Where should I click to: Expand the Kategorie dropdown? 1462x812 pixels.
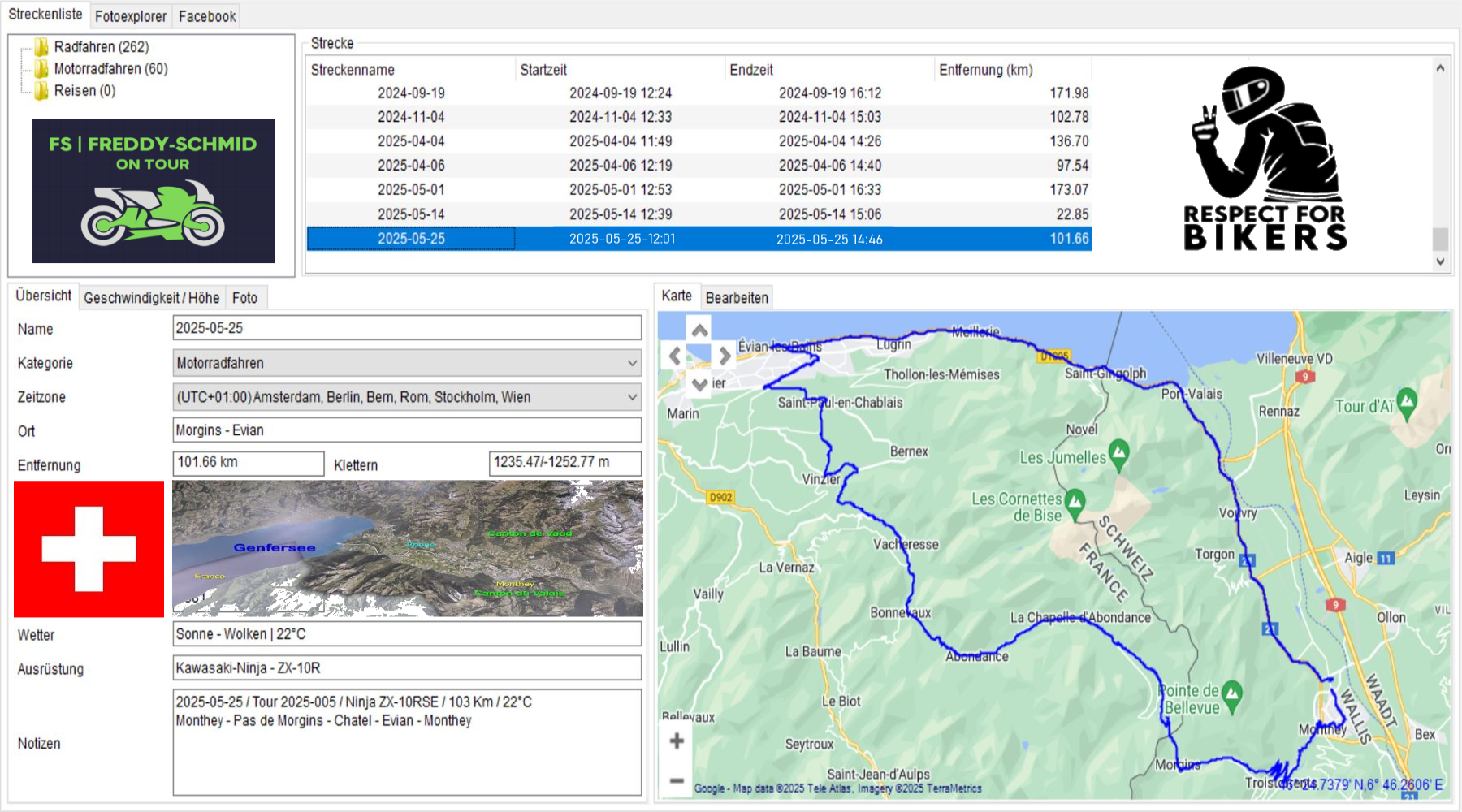(x=632, y=363)
